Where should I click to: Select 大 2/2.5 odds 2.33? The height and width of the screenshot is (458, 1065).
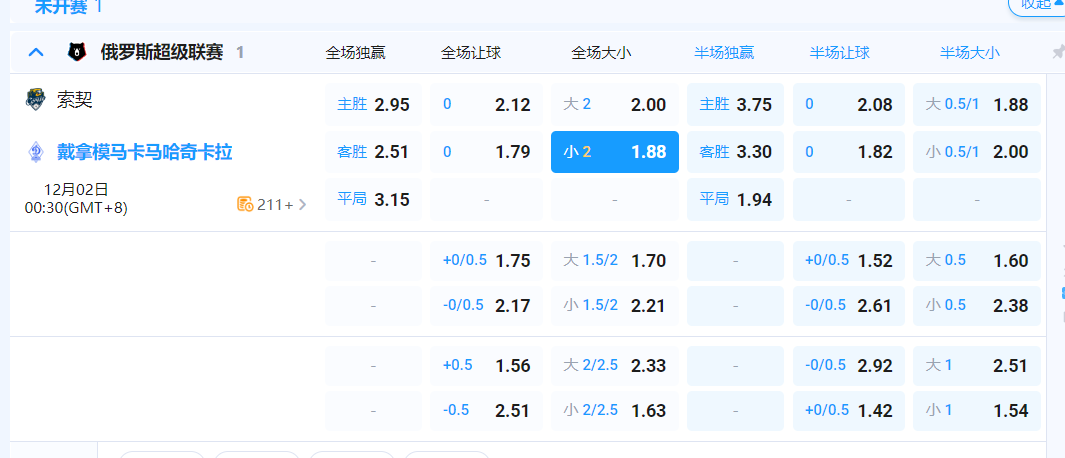click(615, 366)
